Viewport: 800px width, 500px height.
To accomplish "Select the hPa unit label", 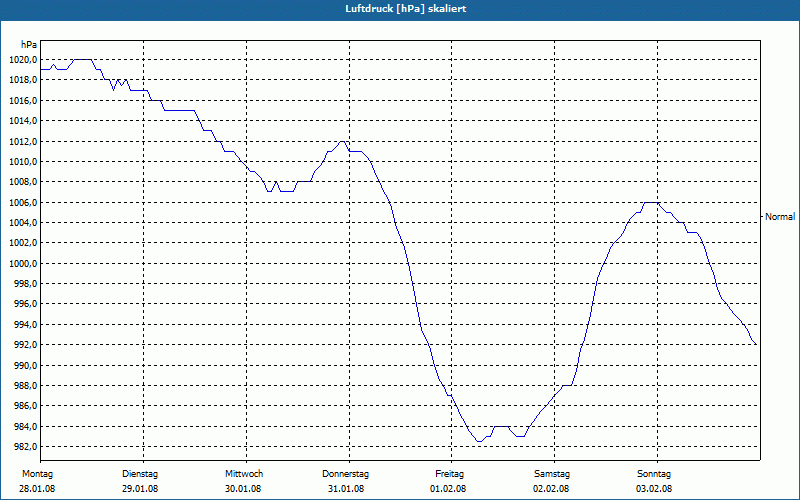I will click(x=29, y=45).
